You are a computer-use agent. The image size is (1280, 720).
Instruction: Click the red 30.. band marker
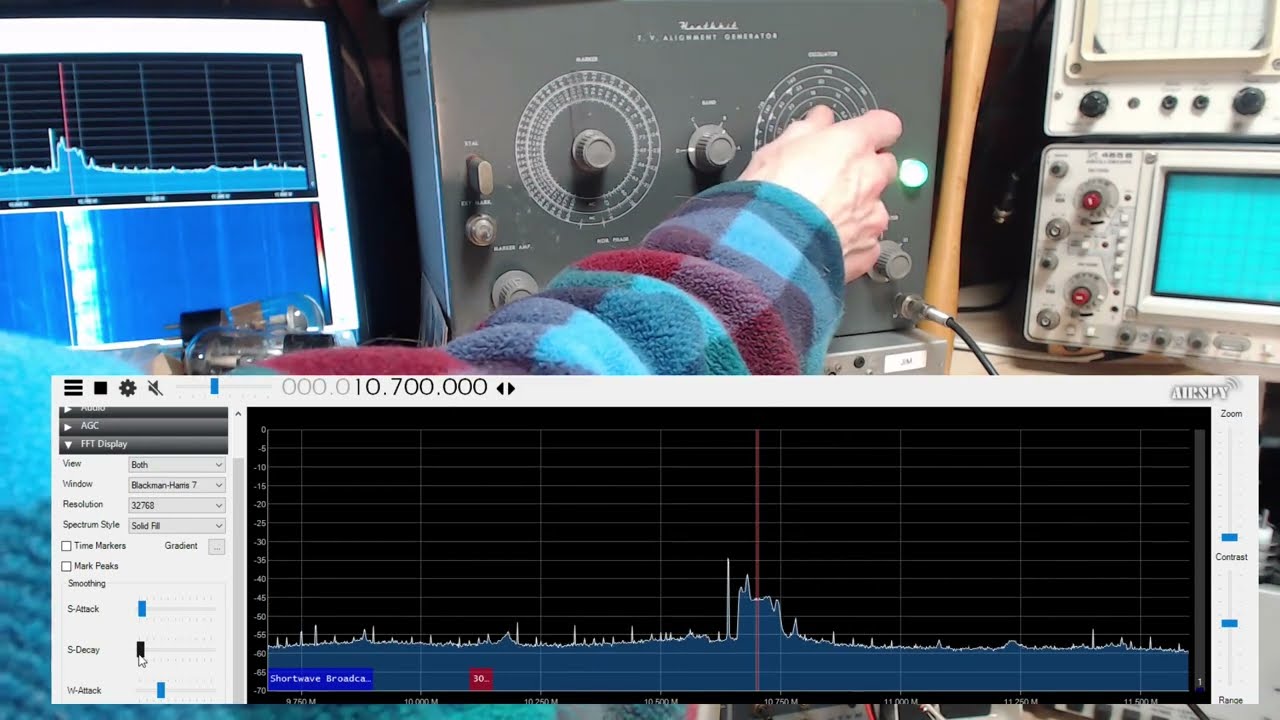coord(481,678)
